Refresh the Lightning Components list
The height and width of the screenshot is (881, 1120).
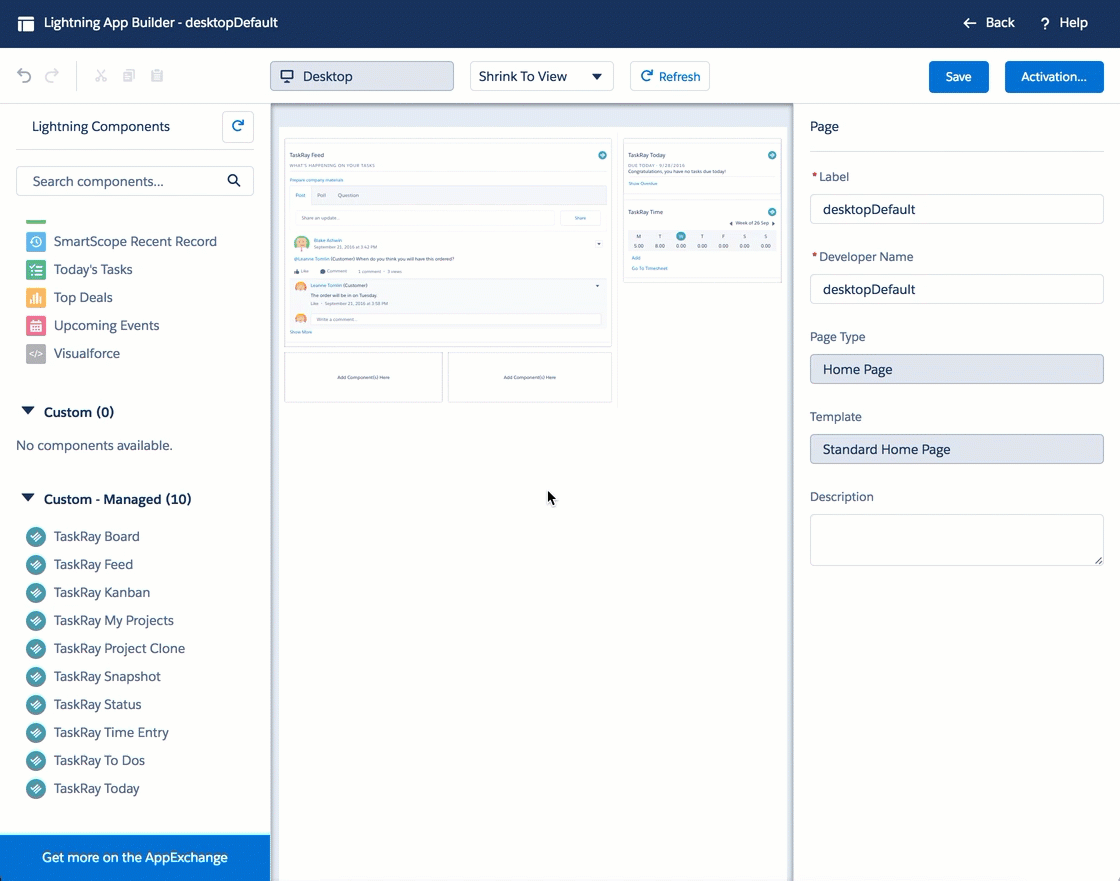pos(238,126)
